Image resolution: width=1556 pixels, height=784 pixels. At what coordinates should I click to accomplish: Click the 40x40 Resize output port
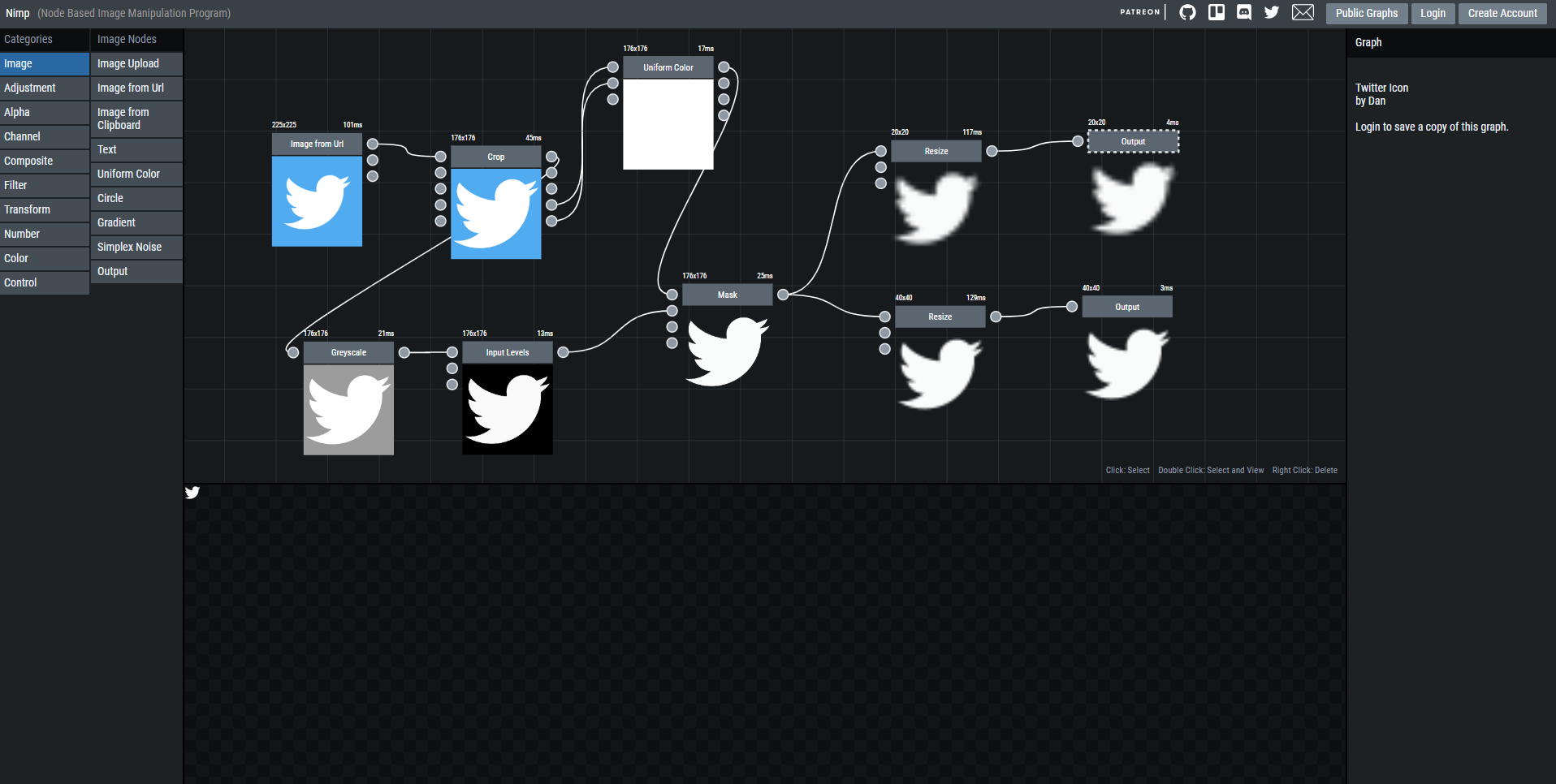click(996, 317)
